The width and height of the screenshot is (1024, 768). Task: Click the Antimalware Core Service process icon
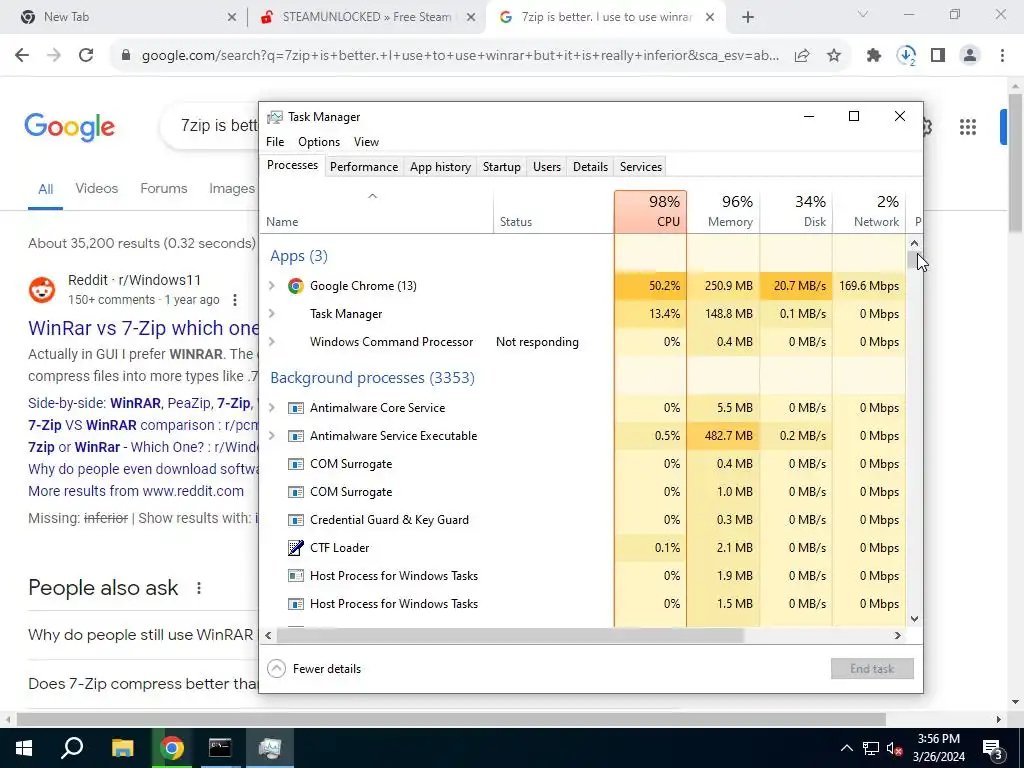click(296, 408)
